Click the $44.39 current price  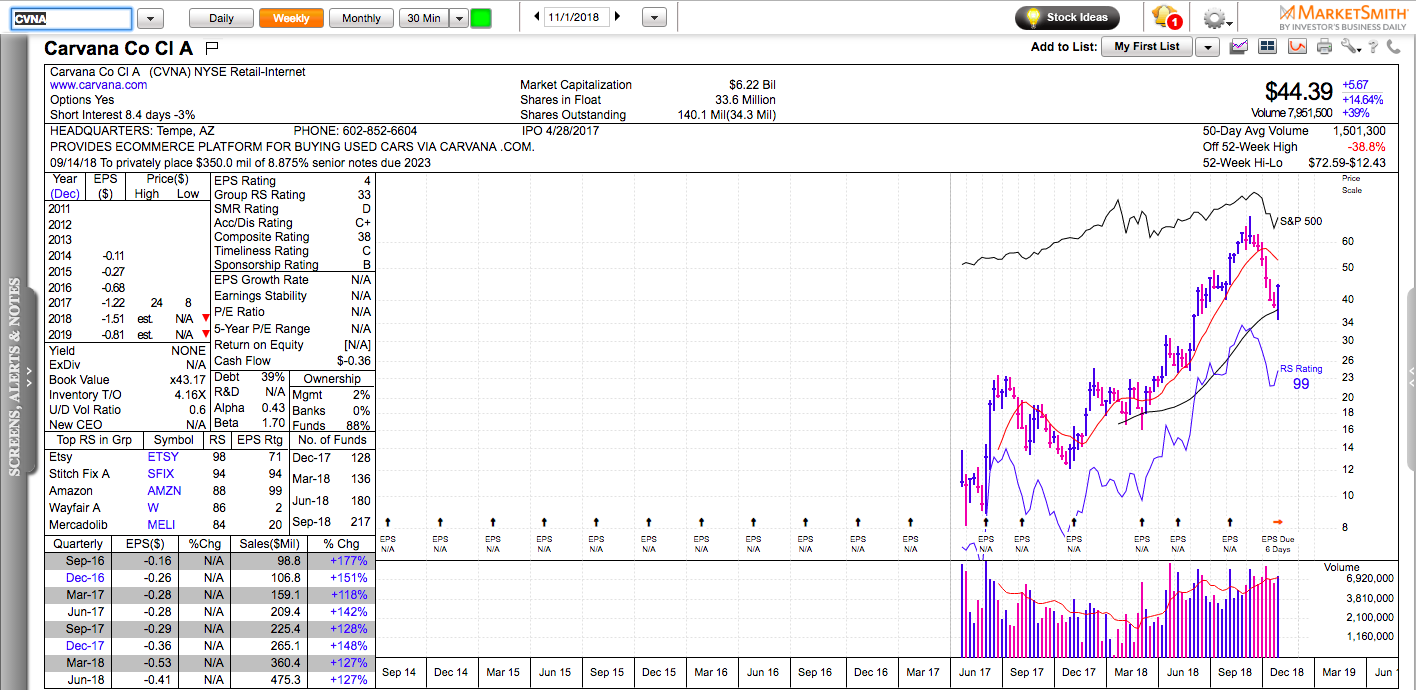point(1299,92)
